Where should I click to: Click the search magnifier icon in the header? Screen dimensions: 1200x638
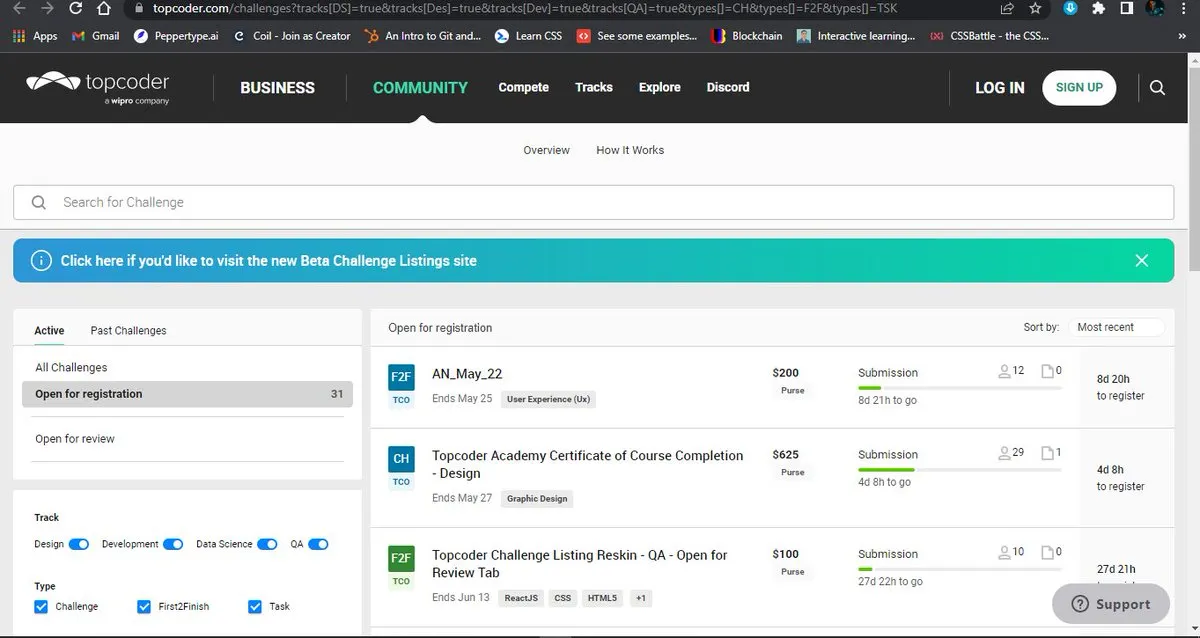pos(1157,88)
